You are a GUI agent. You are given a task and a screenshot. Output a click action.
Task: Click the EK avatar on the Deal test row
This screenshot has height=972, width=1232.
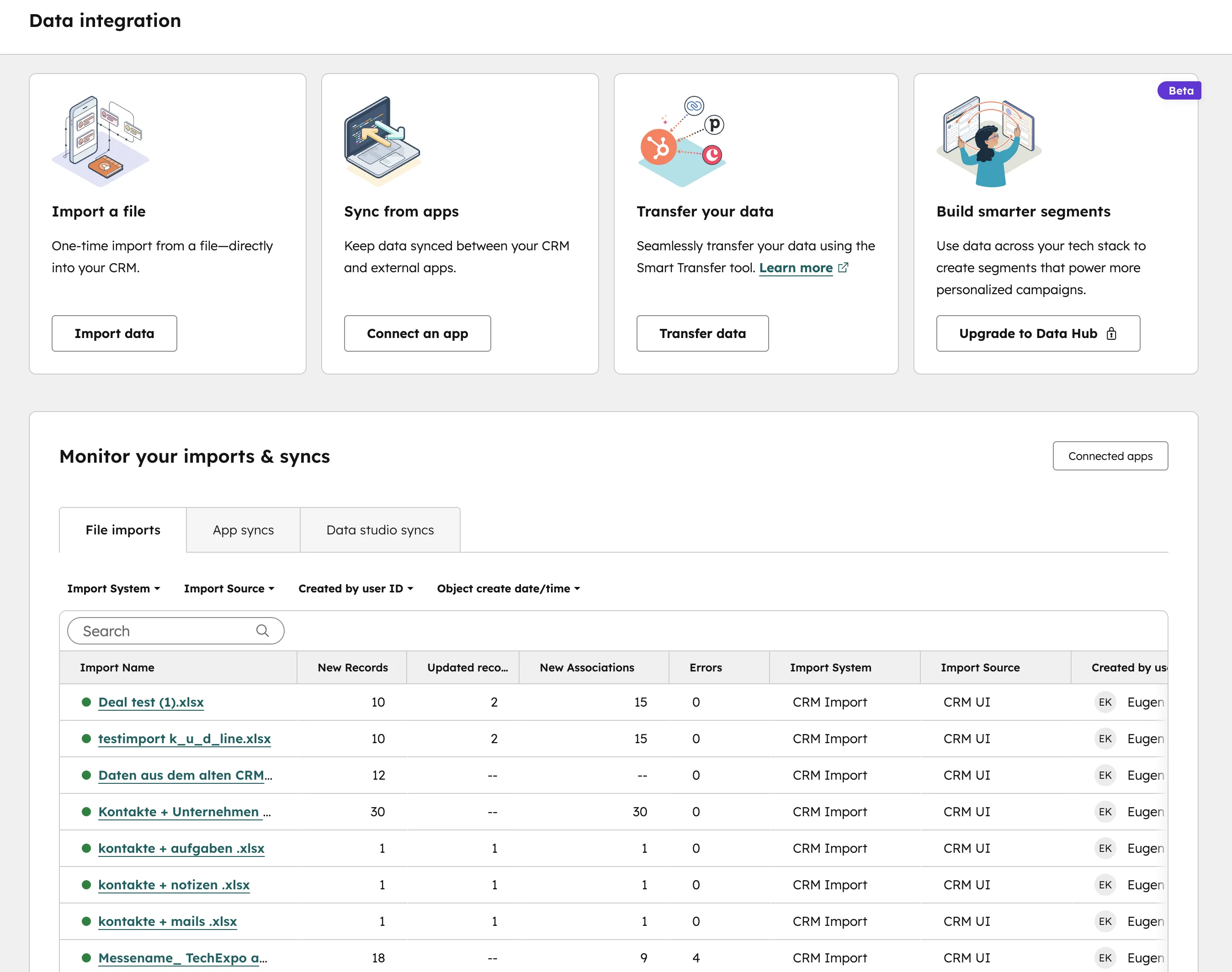pyautogui.click(x=1105, y=702)
